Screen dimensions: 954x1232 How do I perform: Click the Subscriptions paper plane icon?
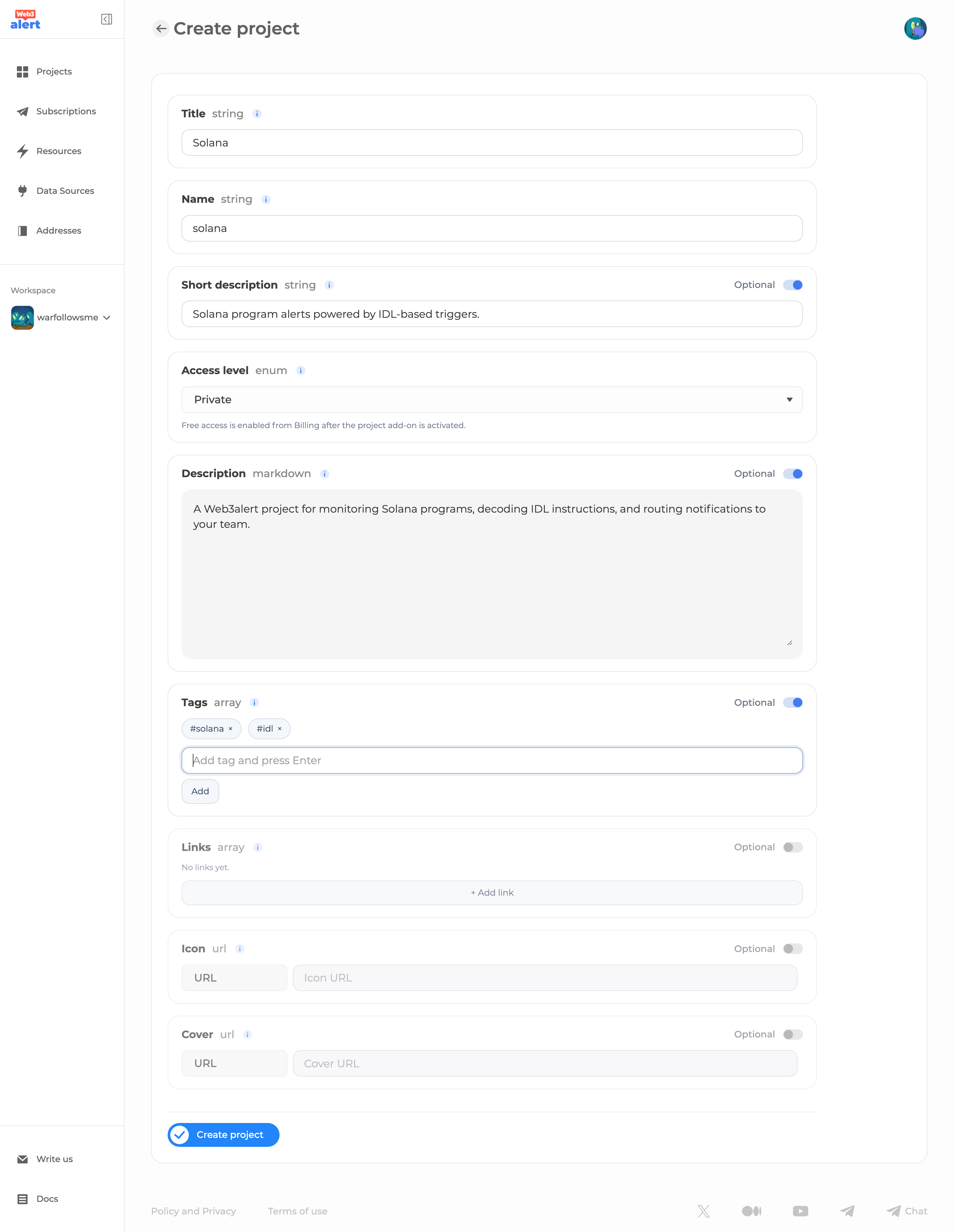pyautogui.click(x=23, y=111)
